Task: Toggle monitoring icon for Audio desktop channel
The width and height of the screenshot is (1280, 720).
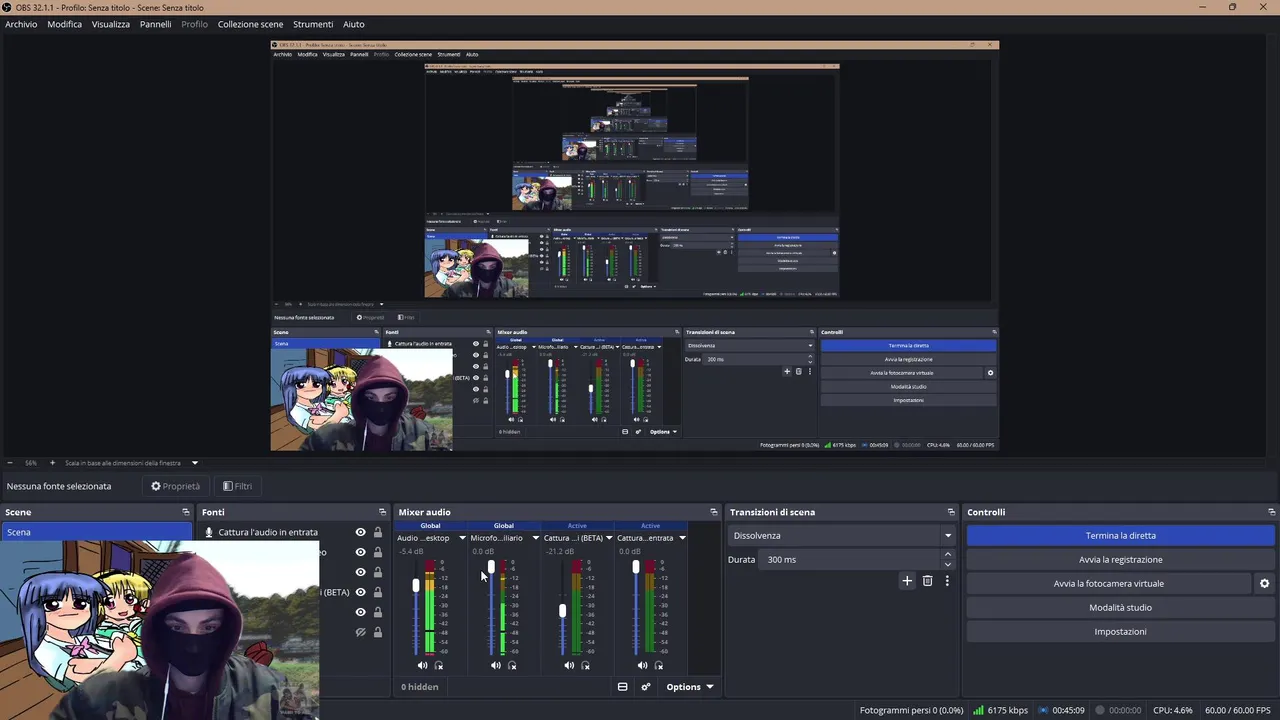Action: pyautogui.click(x=439, y=665)
